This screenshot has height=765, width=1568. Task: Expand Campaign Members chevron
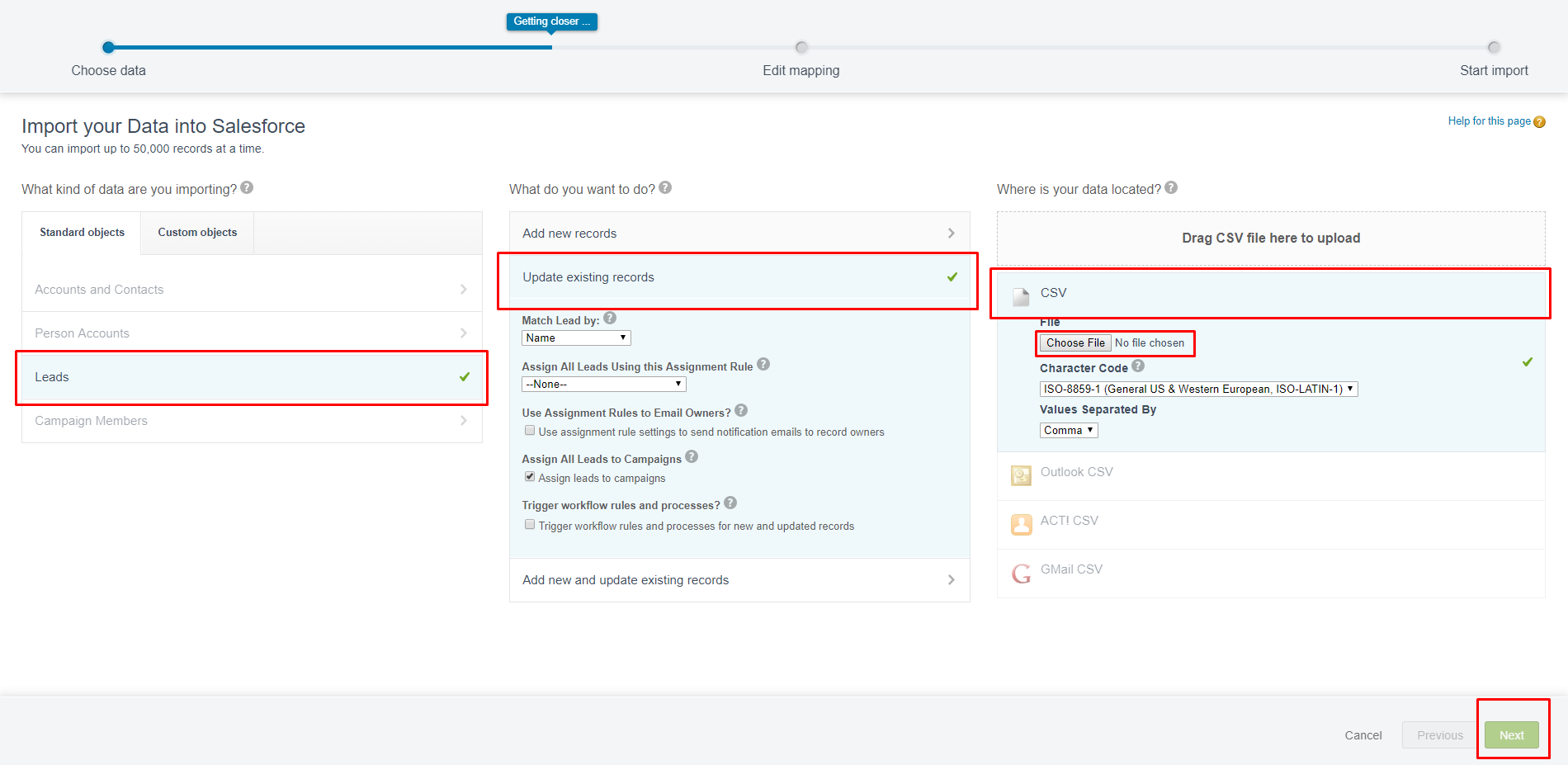(464, 421)
